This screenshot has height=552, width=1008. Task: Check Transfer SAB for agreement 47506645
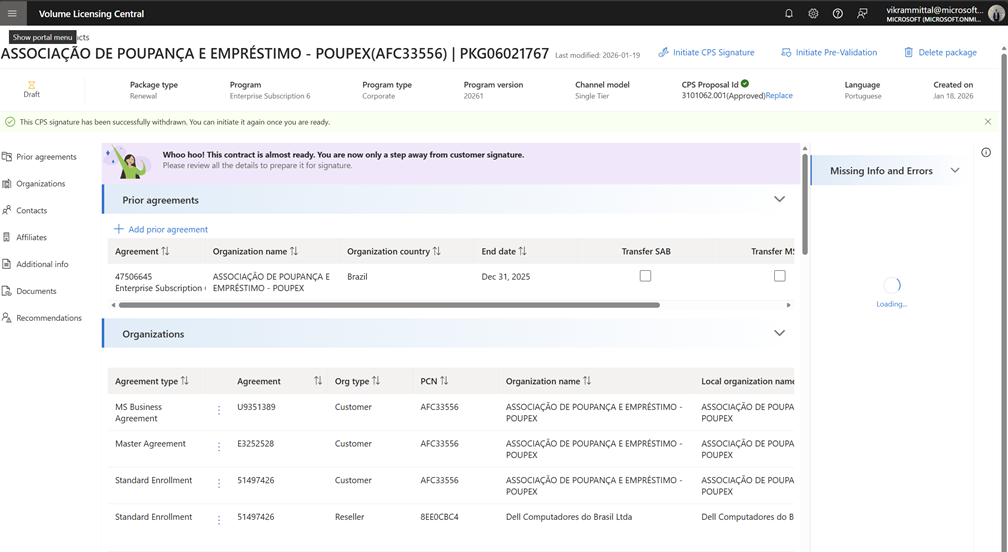[x=645, y=276]
